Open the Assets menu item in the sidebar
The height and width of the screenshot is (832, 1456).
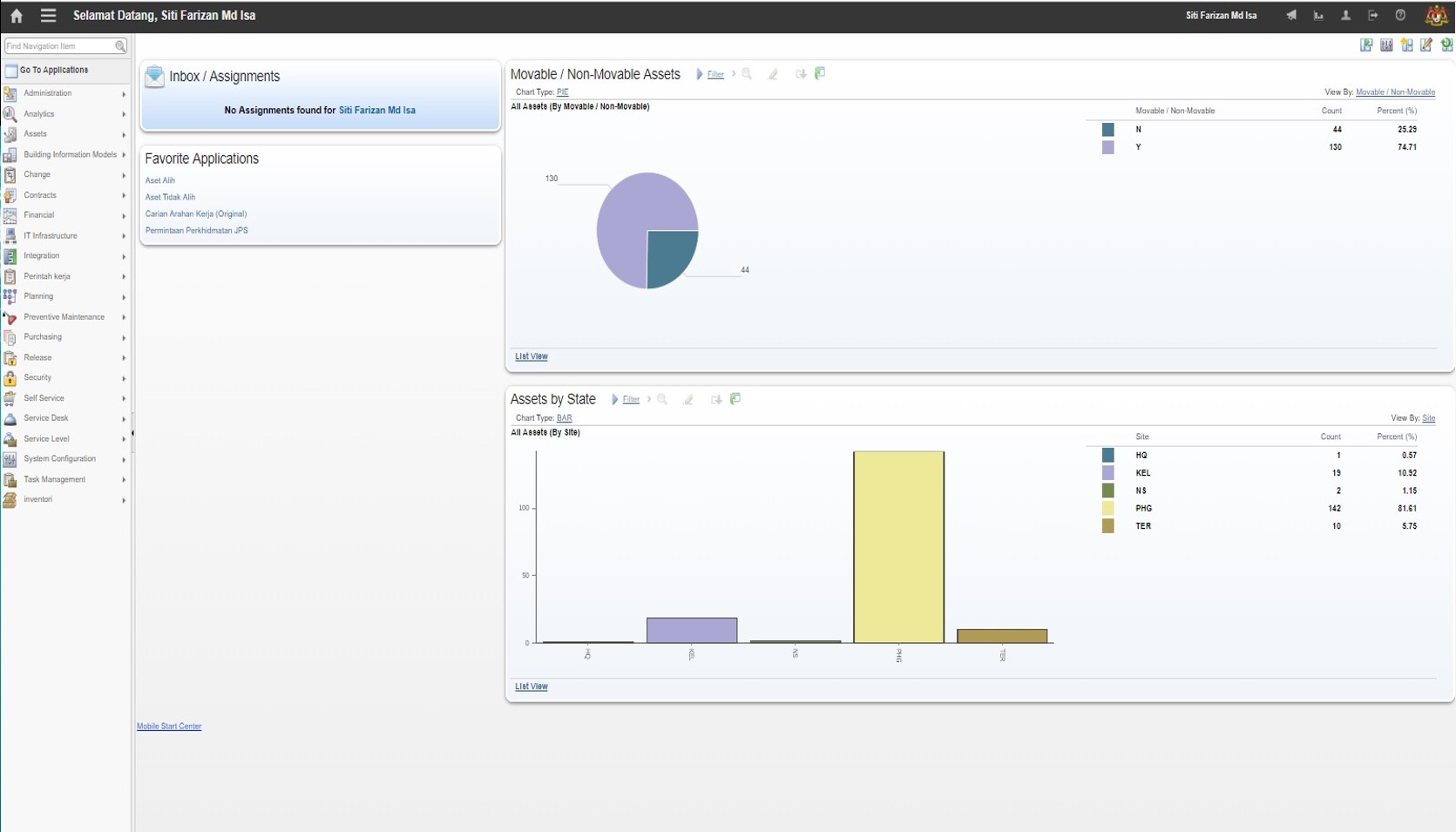click(x=36, y=134)
